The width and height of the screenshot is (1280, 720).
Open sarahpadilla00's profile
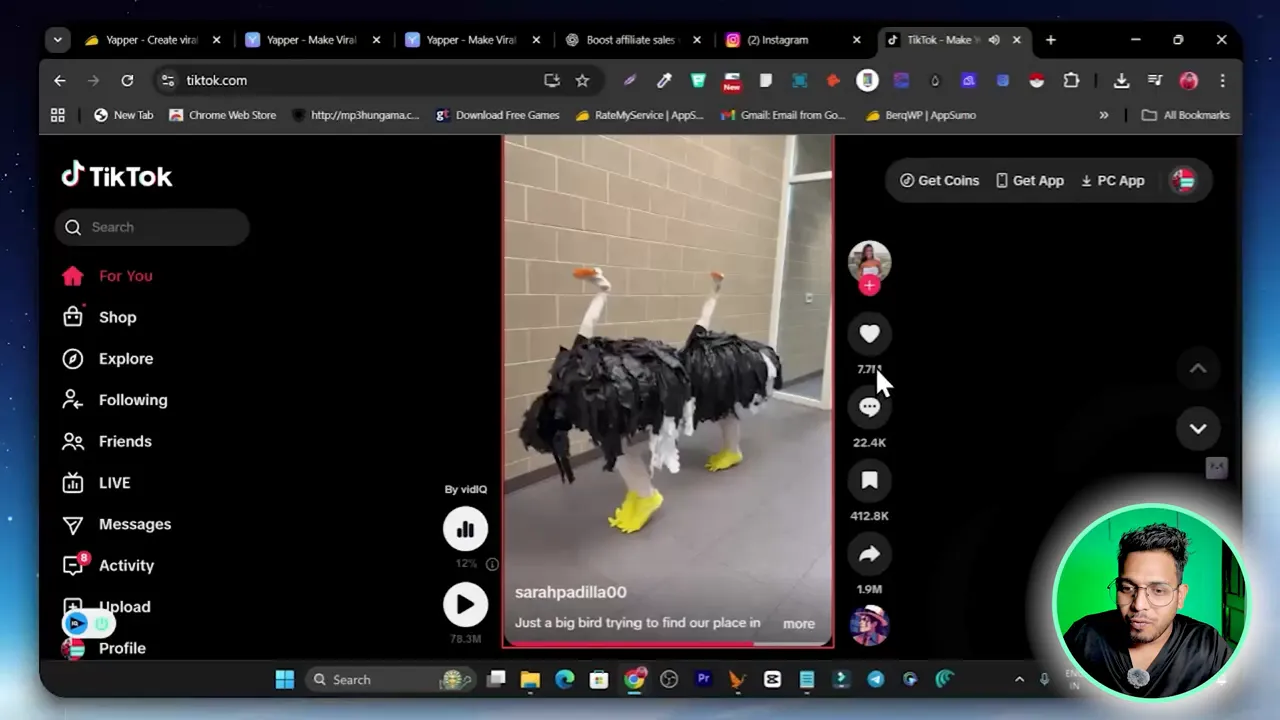coord(570,592)
